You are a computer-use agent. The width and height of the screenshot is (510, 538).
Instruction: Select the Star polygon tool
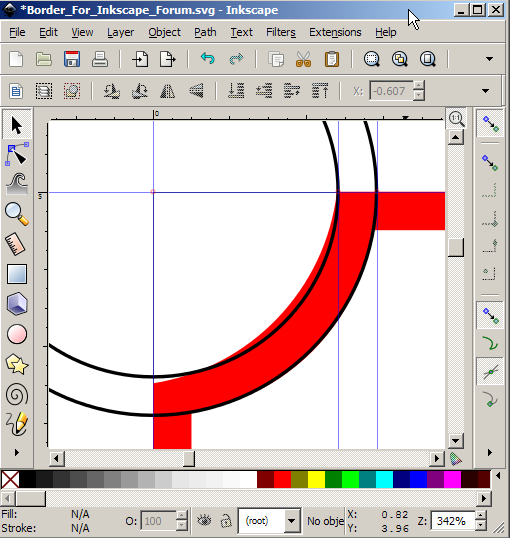pos(17,364)
